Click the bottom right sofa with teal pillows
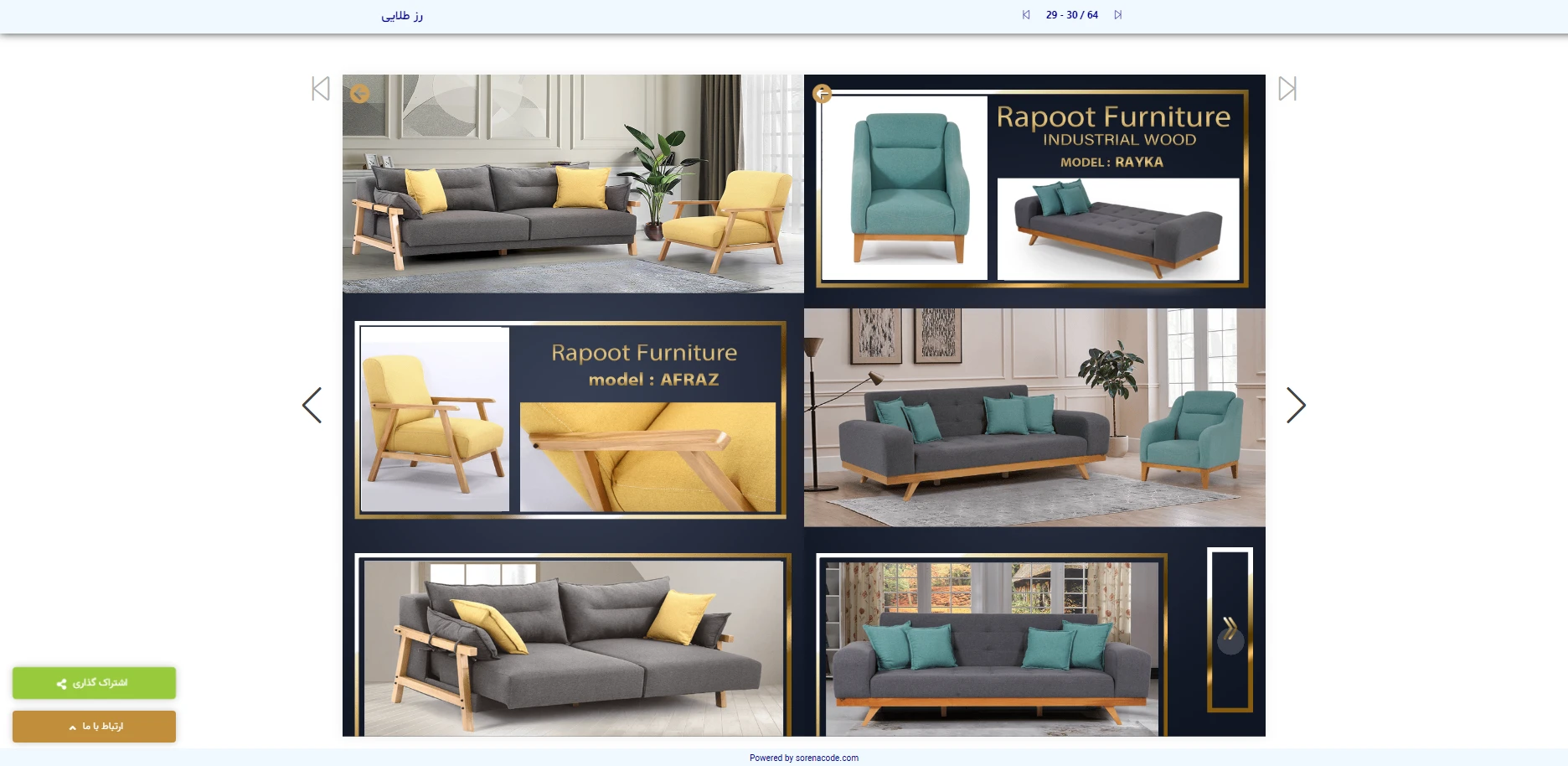This screenshot has width=1568, height=766. tap(992, 649)
